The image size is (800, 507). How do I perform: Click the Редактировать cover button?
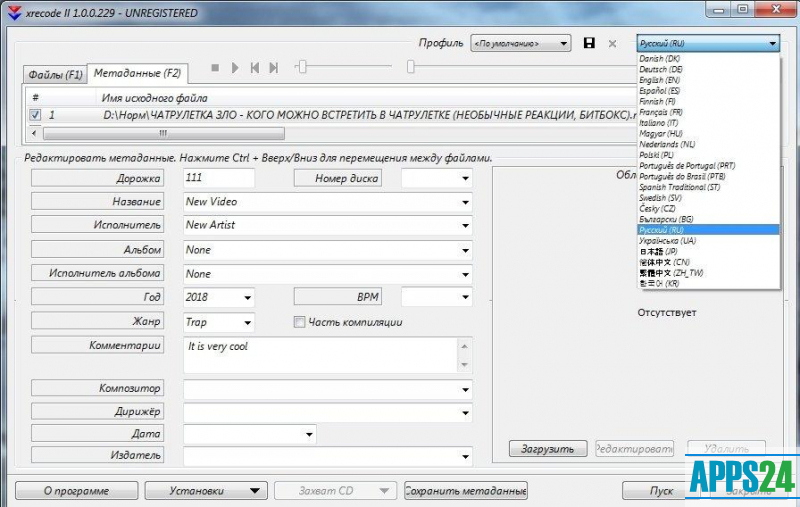pos(634,449)
